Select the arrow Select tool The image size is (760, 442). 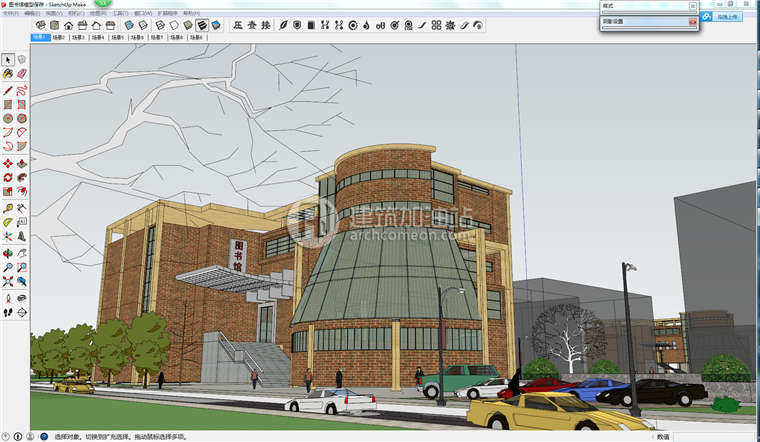point(8,59)
